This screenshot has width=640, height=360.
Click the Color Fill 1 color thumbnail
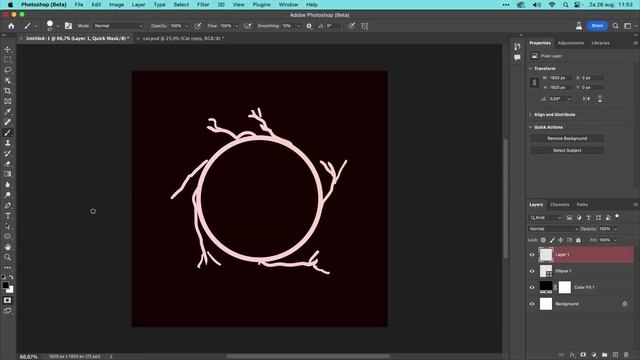(546, 287)
